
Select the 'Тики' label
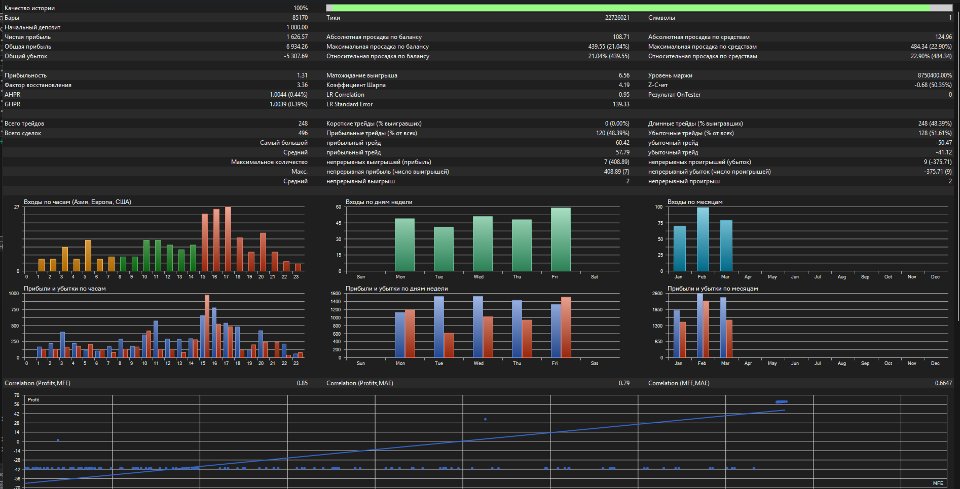click(x=333, y=18)
